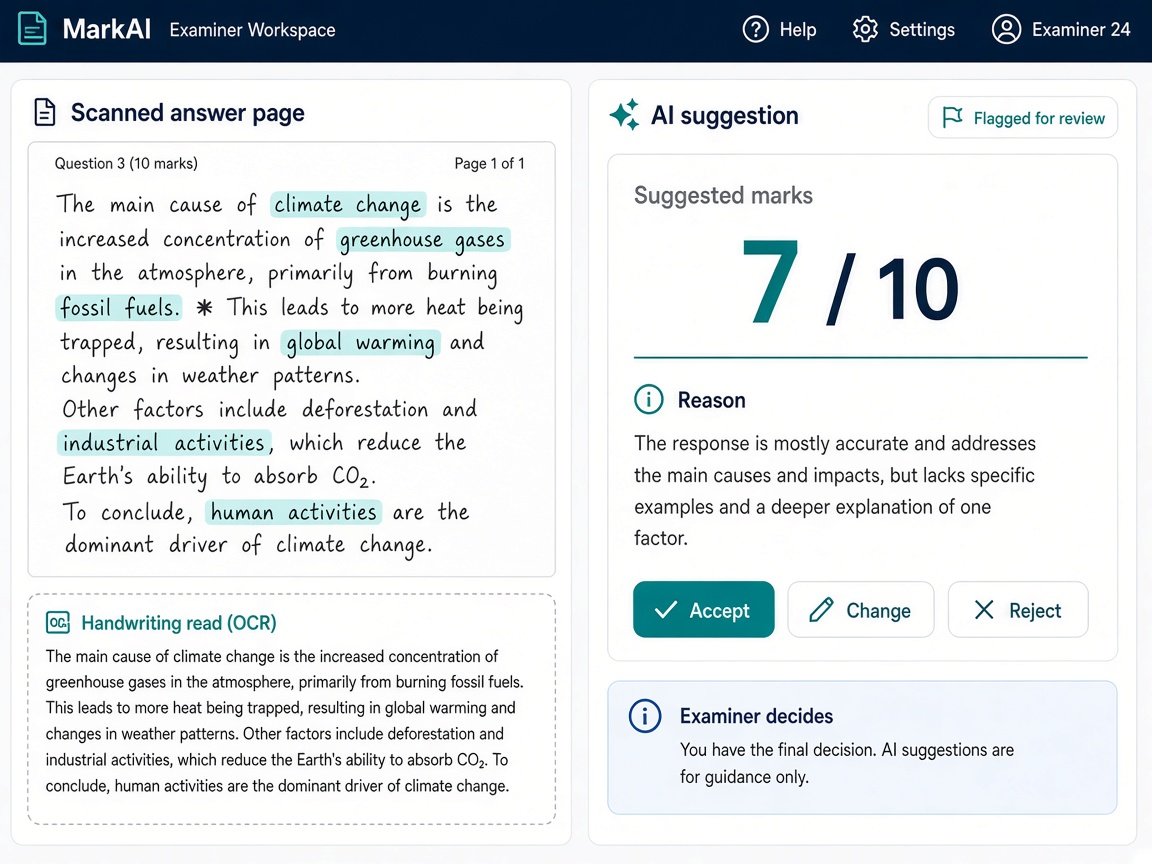1152x864 pixels.
Task: Click the highlighted phrase industrial activities
Action: point(164,443)
